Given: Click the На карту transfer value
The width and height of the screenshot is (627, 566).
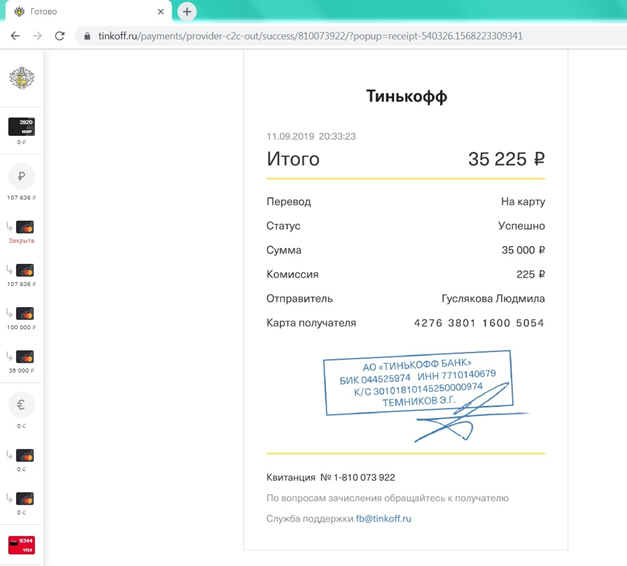Looking at the screenshot, I should click(523, 202).
